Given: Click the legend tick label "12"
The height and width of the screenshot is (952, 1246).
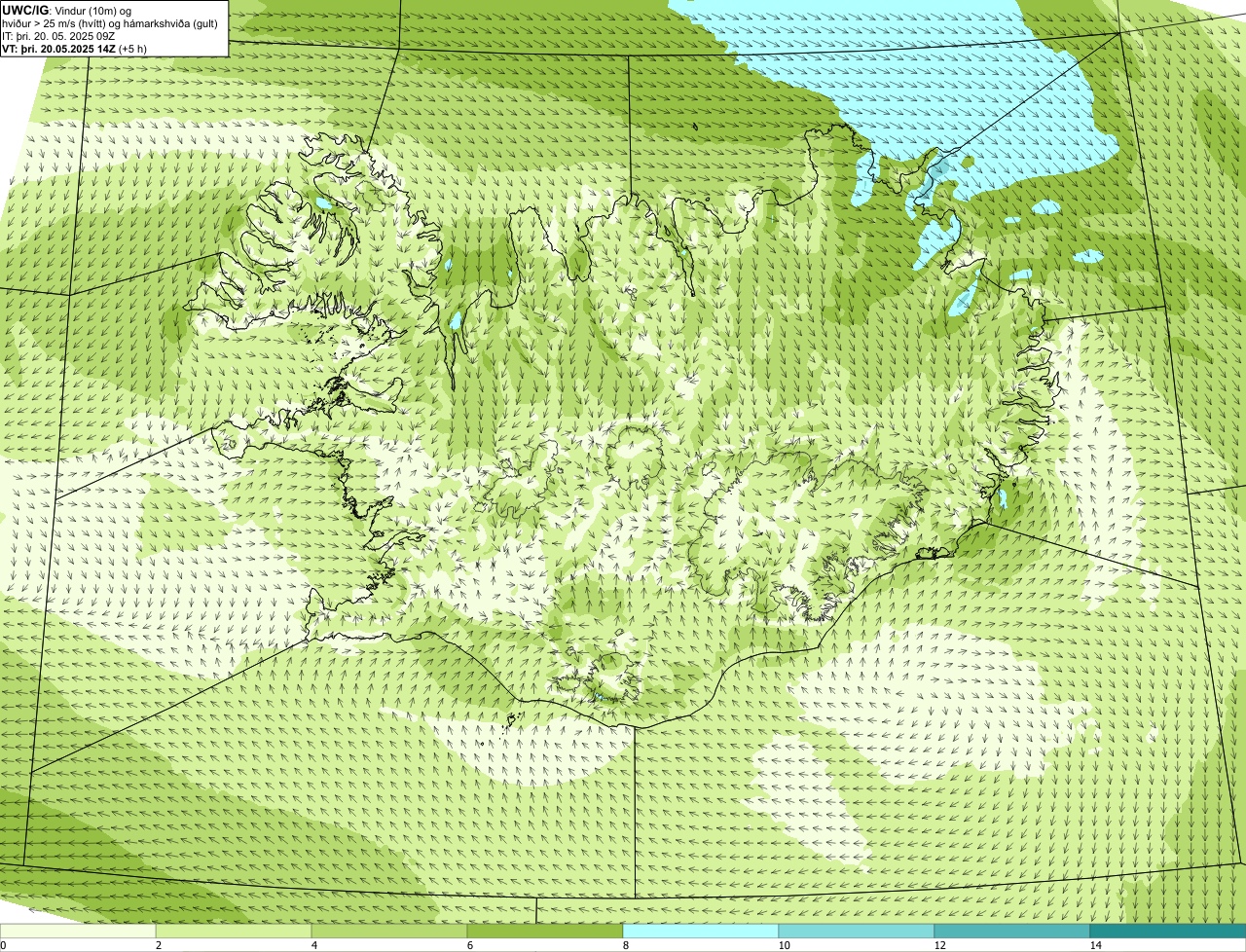Looking at the screenshot, I should tap(939, 945).
